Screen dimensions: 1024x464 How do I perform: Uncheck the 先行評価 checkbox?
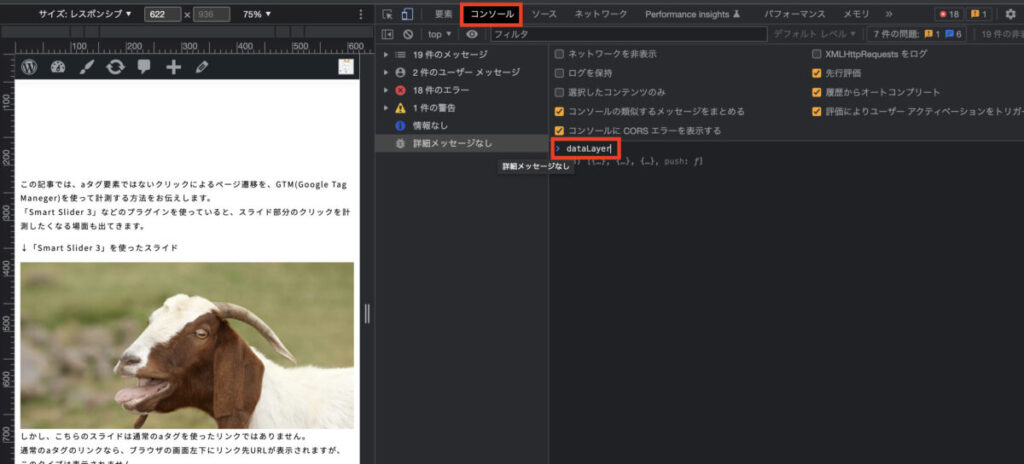817,73
